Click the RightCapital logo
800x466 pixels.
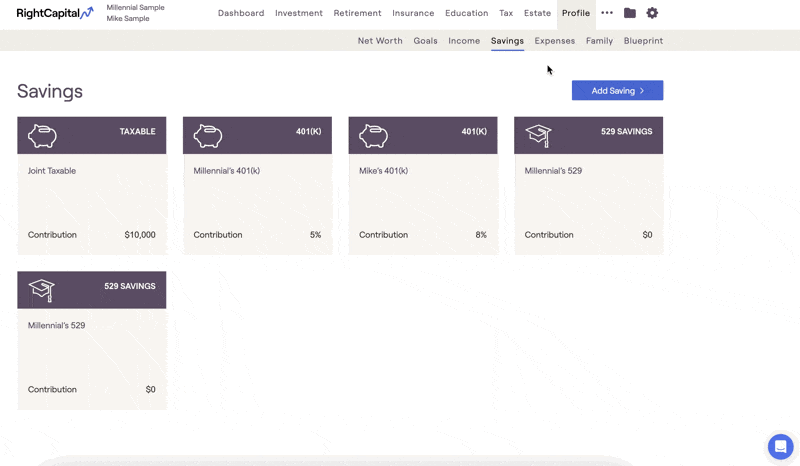point(55,13)
